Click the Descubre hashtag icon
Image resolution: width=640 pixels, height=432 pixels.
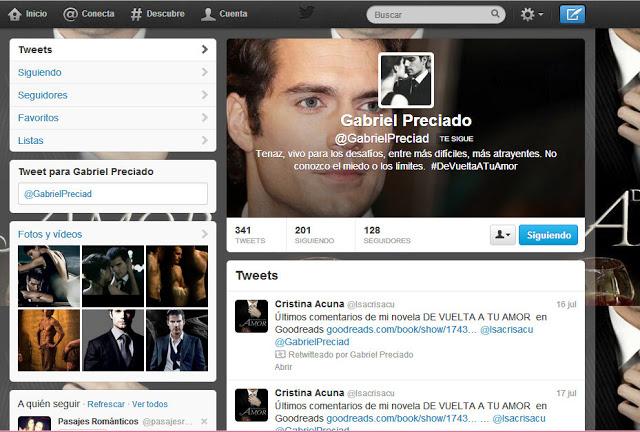(137, 14)
